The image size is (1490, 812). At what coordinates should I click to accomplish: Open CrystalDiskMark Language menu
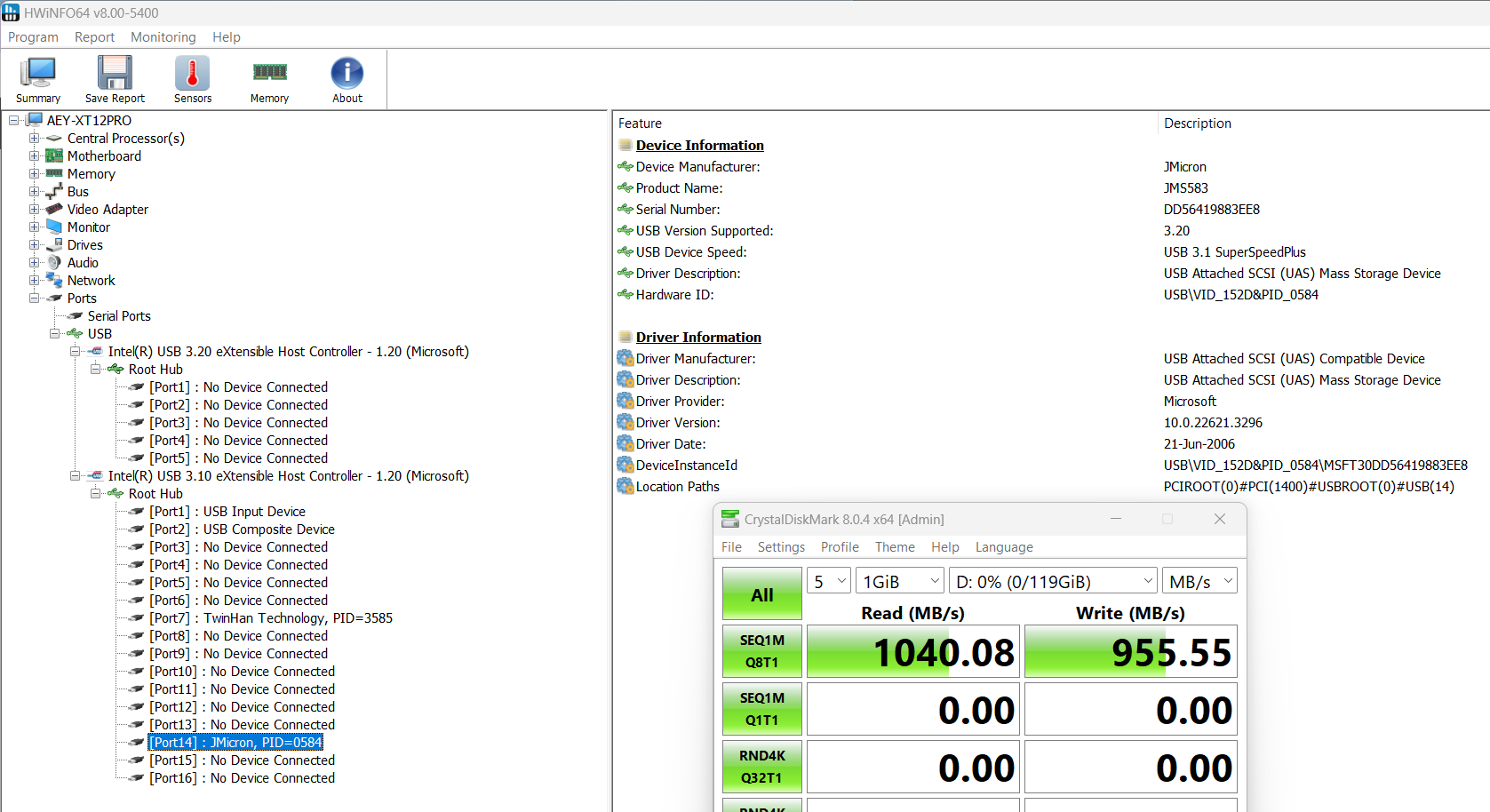(x=1004, y=547)
